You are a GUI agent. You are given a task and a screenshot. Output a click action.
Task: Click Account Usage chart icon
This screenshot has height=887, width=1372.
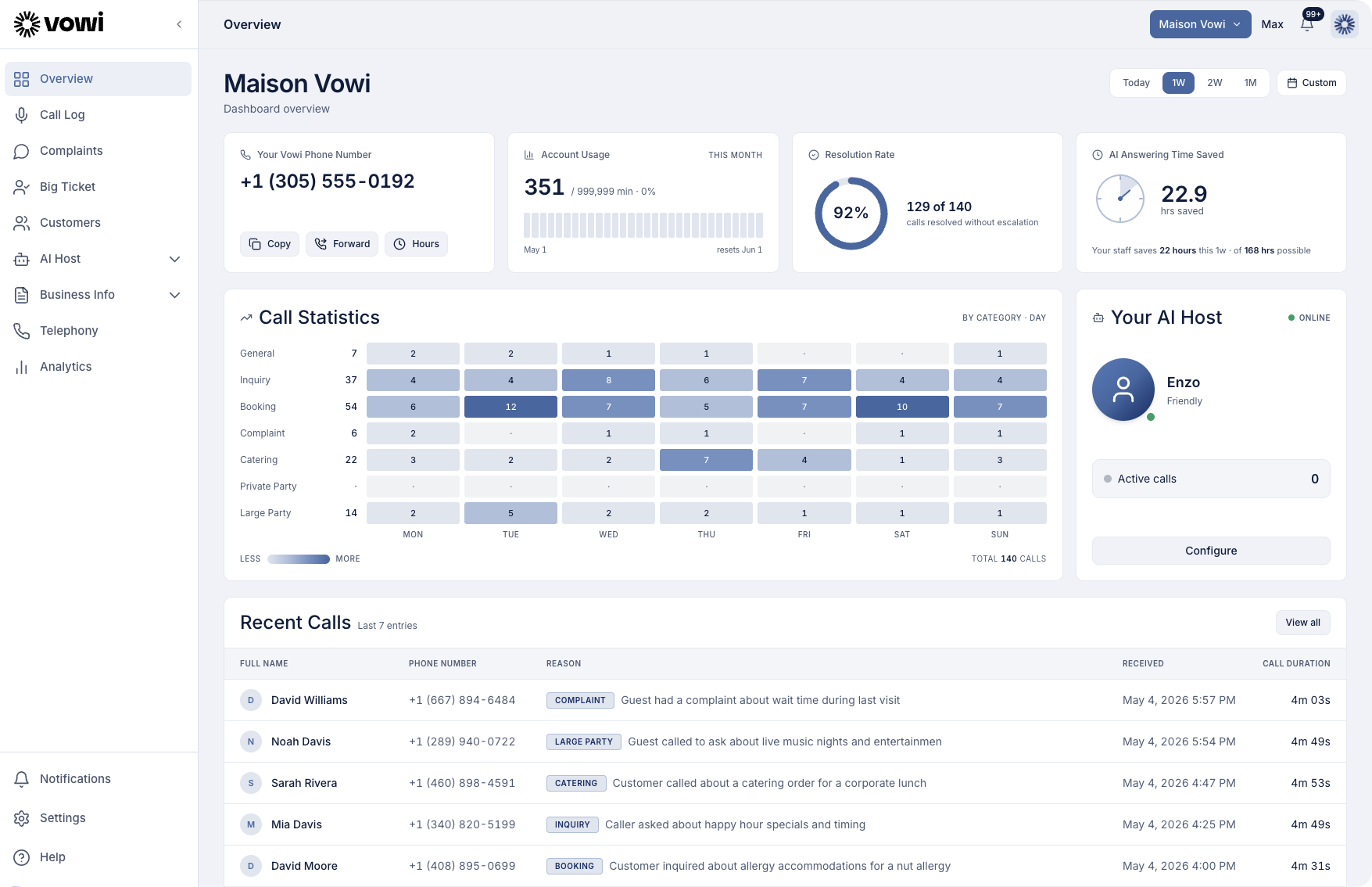529,155
